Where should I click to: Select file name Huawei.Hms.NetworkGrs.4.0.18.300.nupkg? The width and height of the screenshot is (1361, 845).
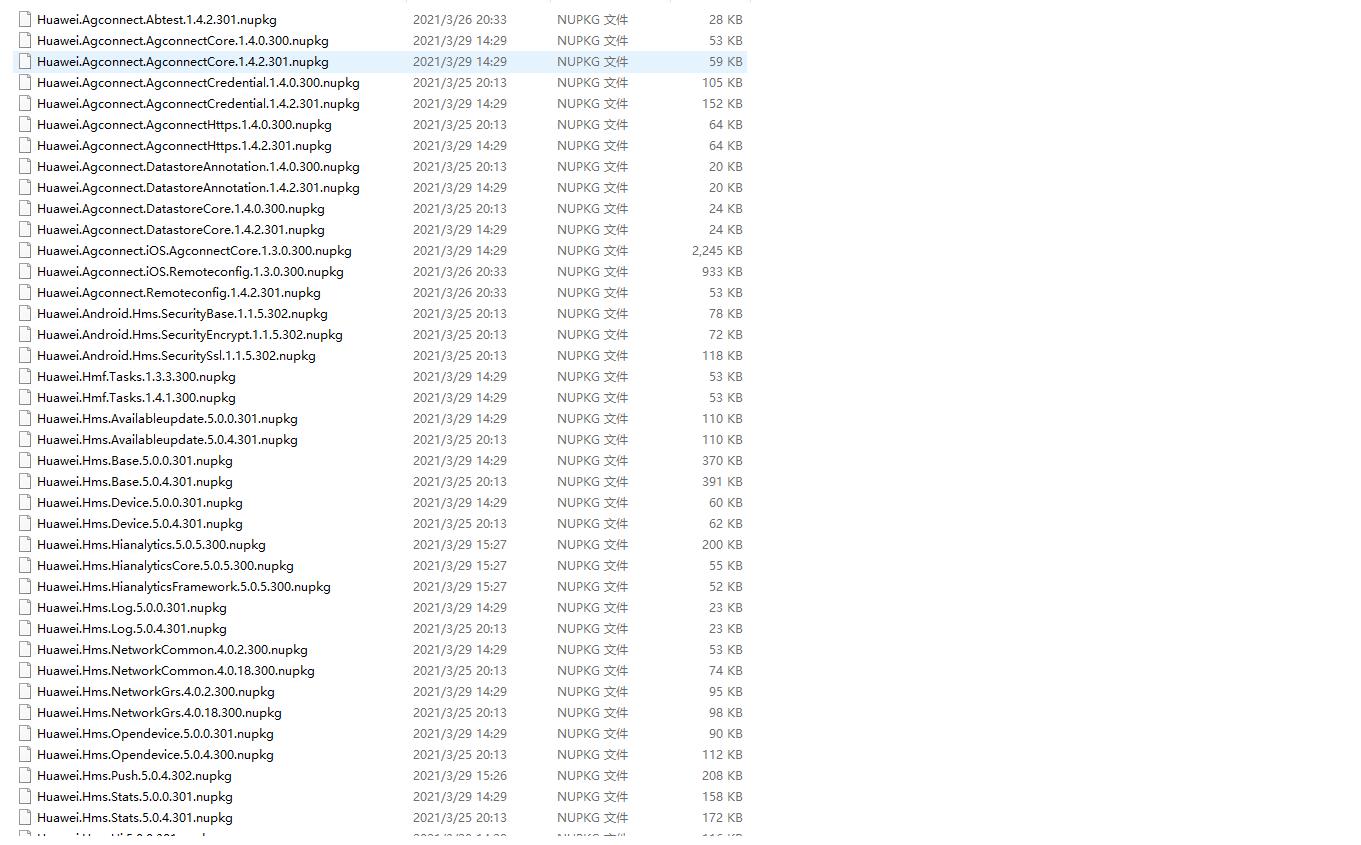pyautogui.click(x=159, y=712)
